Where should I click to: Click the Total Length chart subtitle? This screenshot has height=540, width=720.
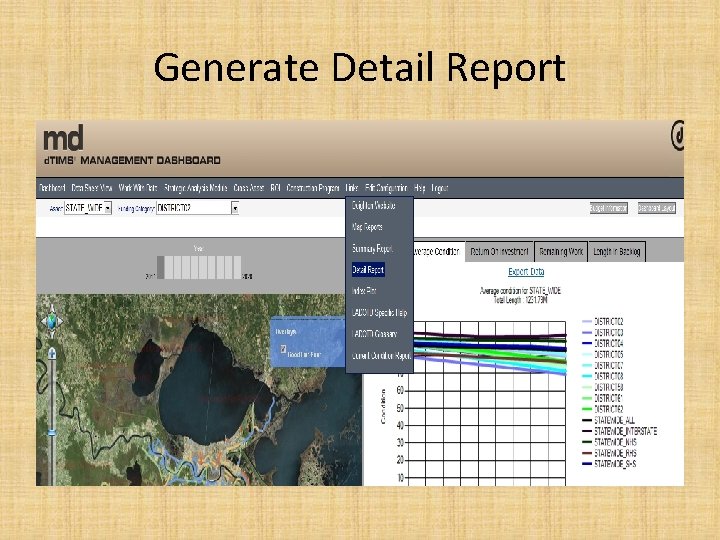click(520, 300)
